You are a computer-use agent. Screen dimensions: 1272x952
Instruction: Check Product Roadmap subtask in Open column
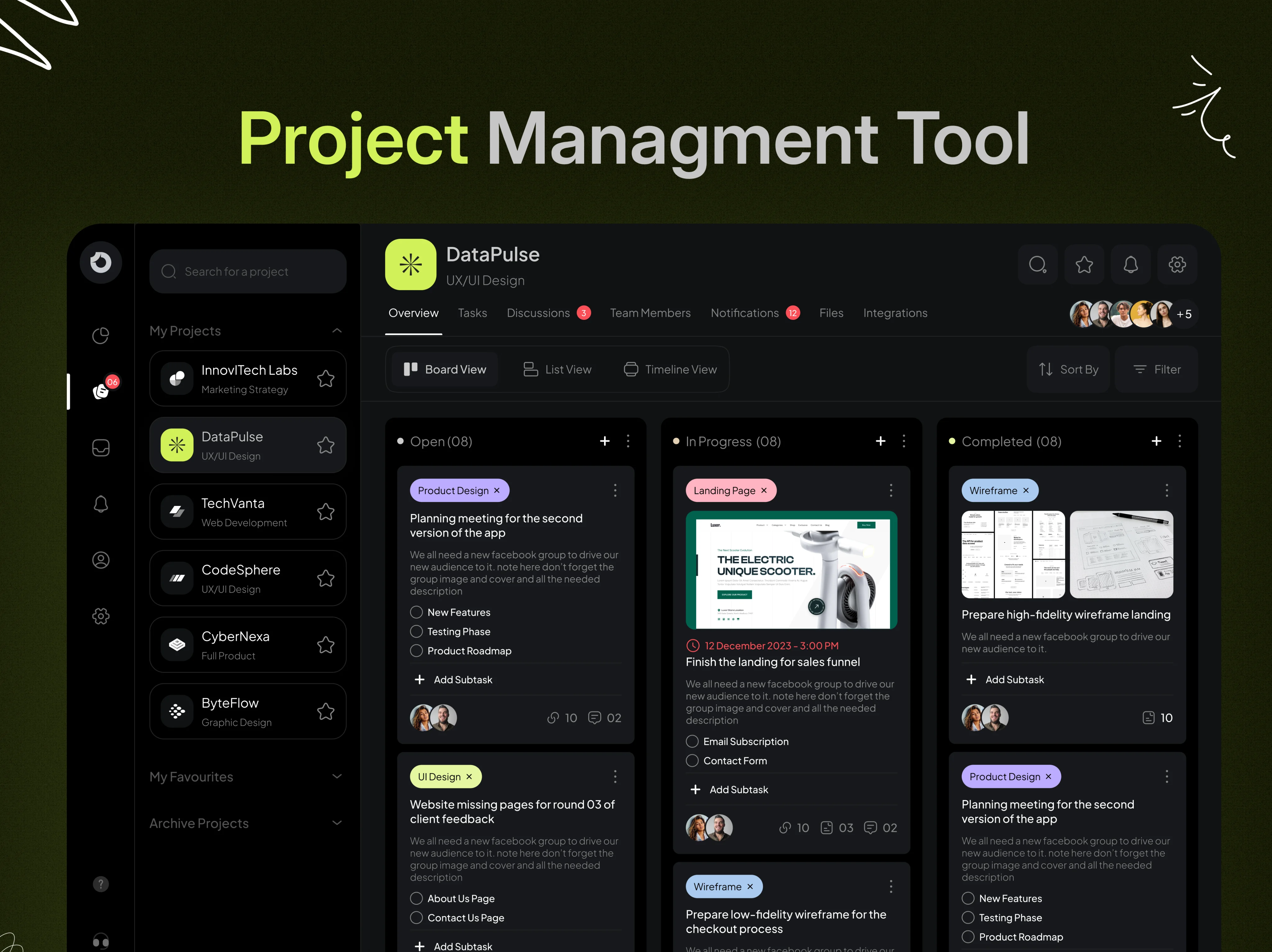[x=416, y=651]
